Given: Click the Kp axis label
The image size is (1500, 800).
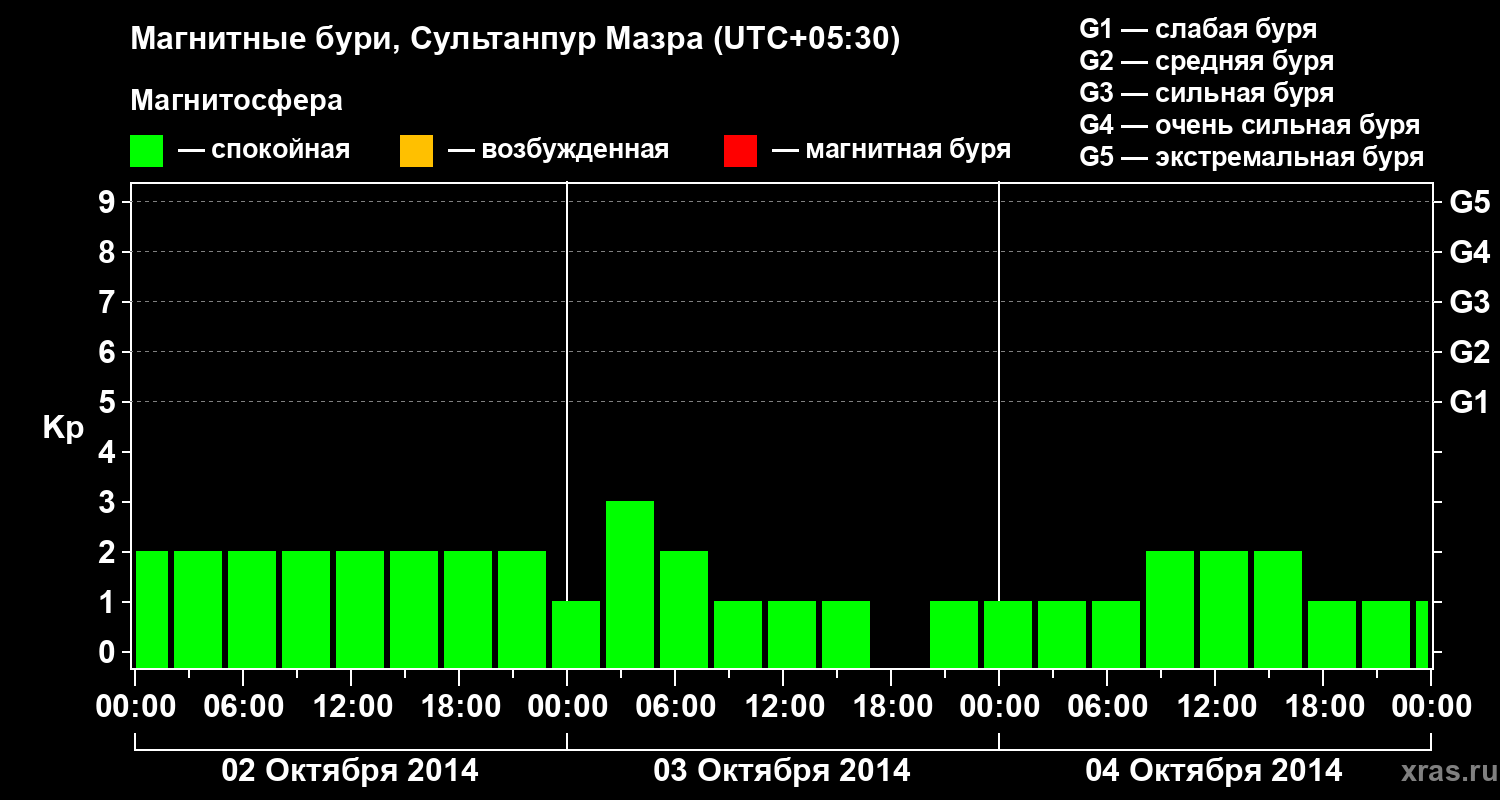Looking at the screenshot, I should click(63, 429).
